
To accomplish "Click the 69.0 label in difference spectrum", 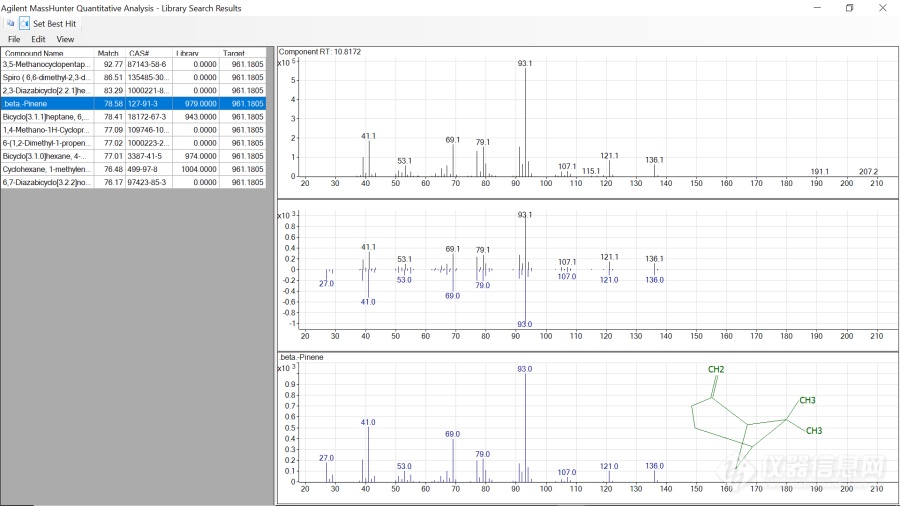I will [x=452, y=296].
